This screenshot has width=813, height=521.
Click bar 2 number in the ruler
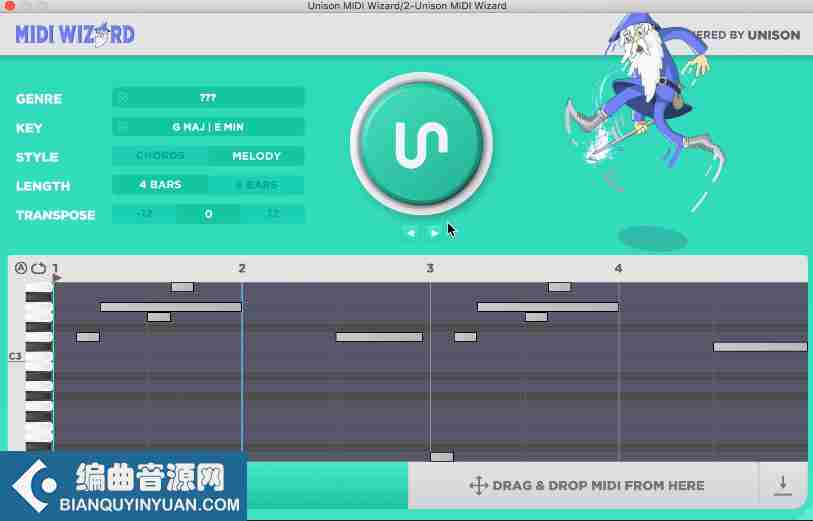(x=242, y=268)
